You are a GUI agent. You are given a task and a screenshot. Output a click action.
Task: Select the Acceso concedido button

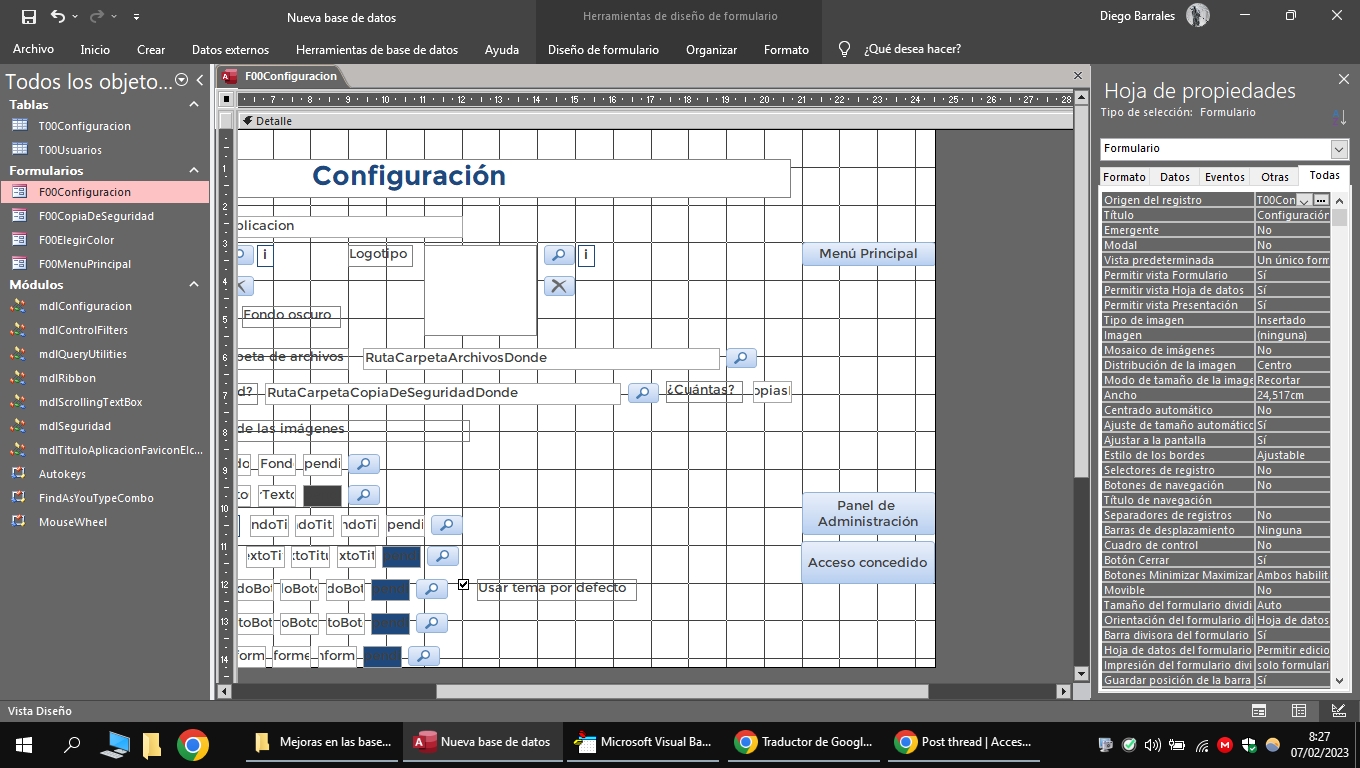[868, 562]
